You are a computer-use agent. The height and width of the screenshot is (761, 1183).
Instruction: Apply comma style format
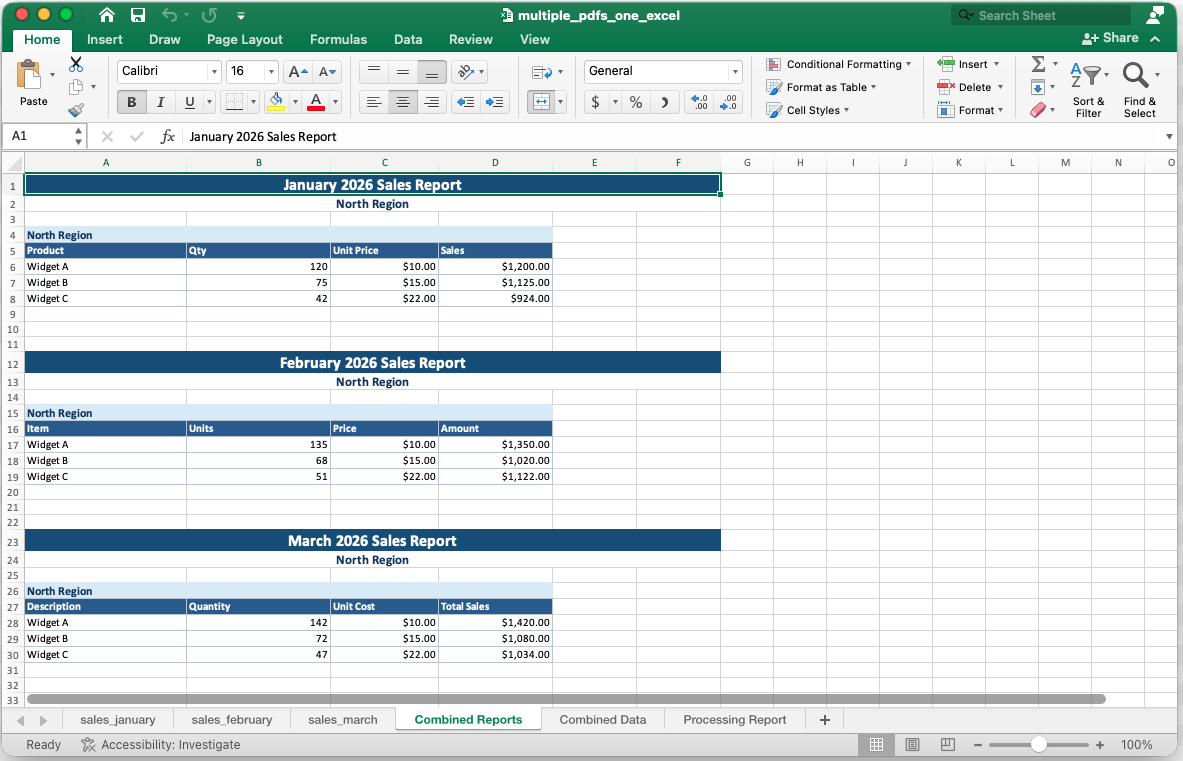pos(665,102)
